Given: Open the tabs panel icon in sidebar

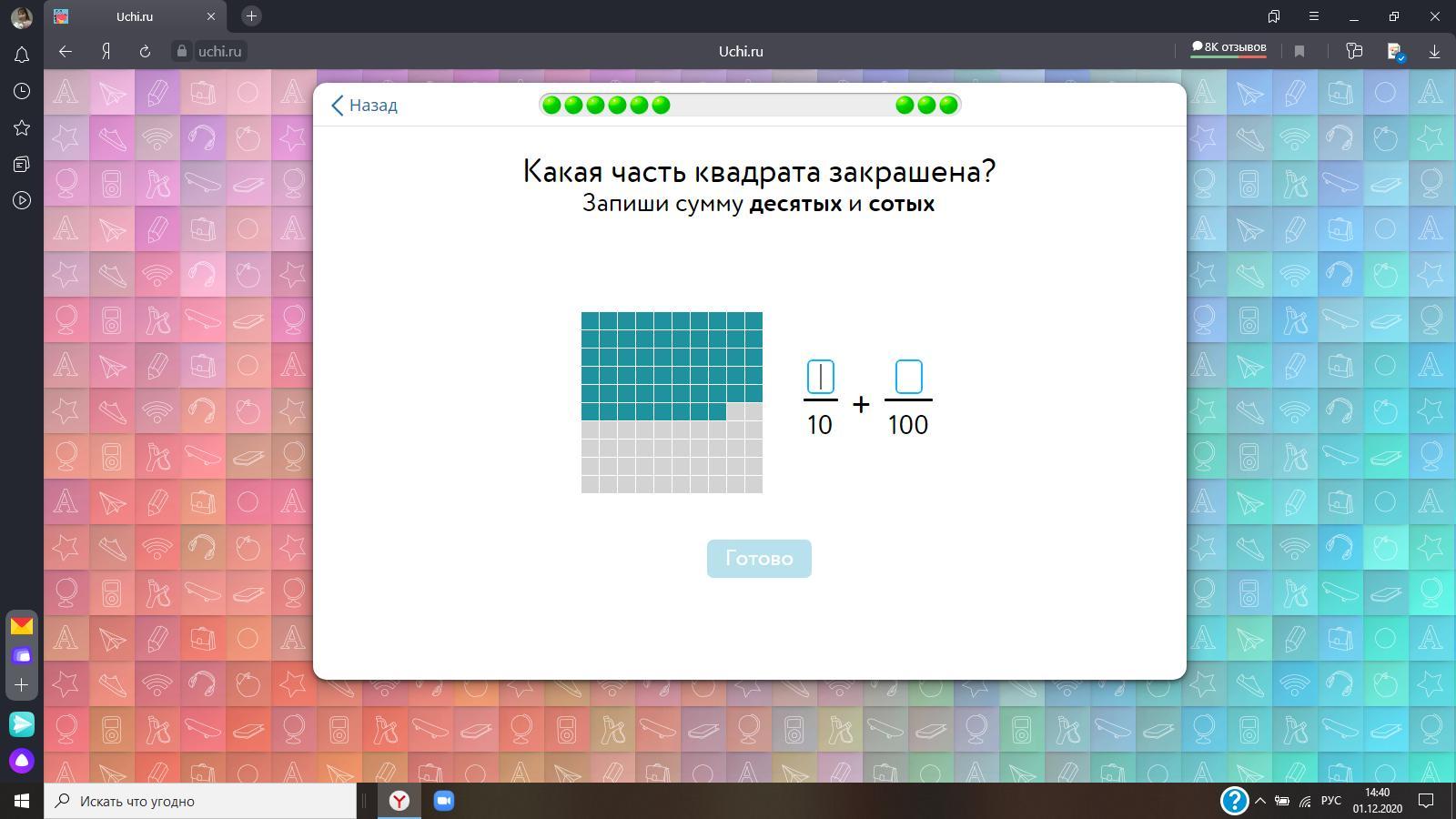Looking at the screenshot, I should pos(22,164).
